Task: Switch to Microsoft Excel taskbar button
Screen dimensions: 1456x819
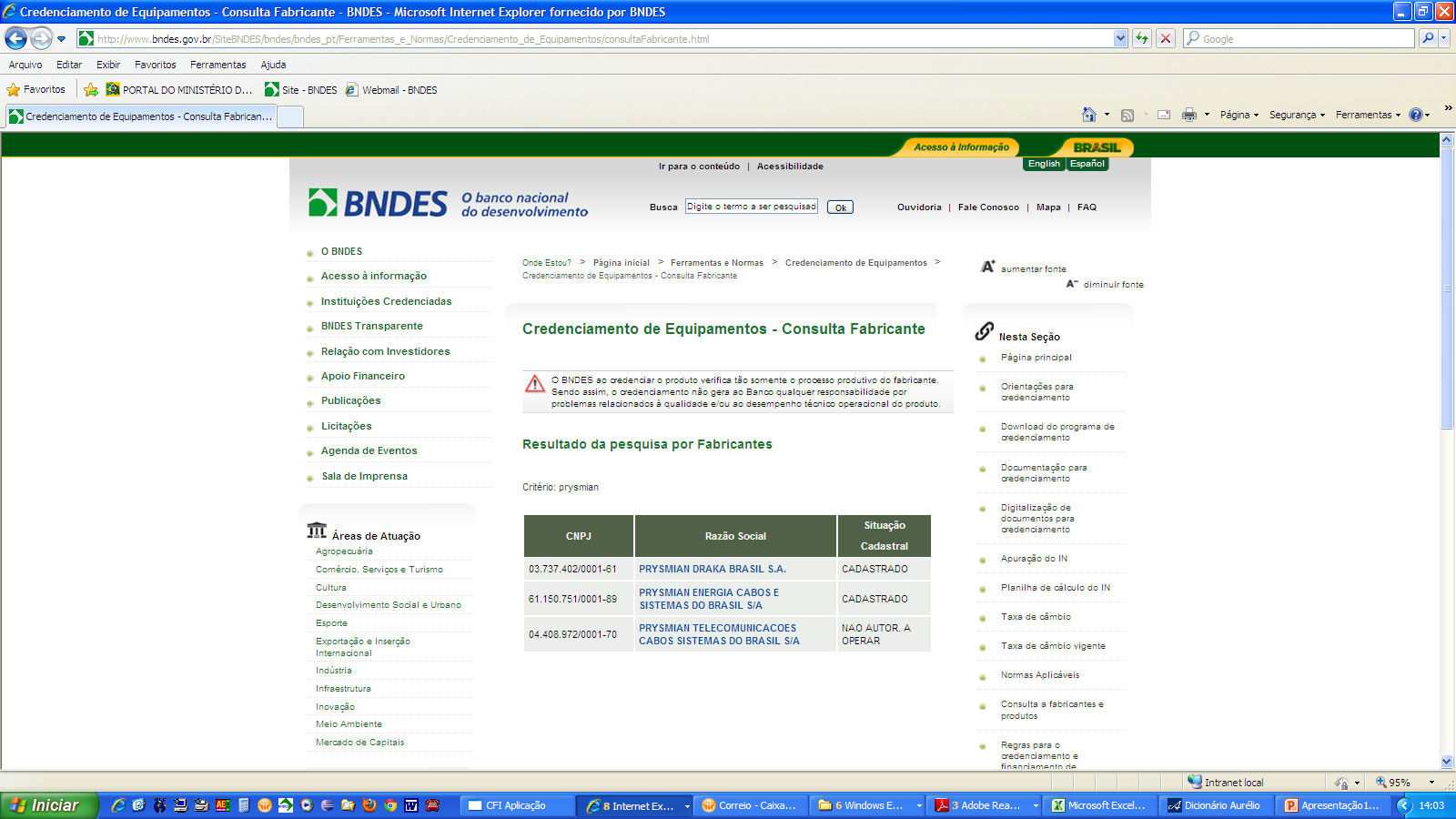Action: [1101, 805]
